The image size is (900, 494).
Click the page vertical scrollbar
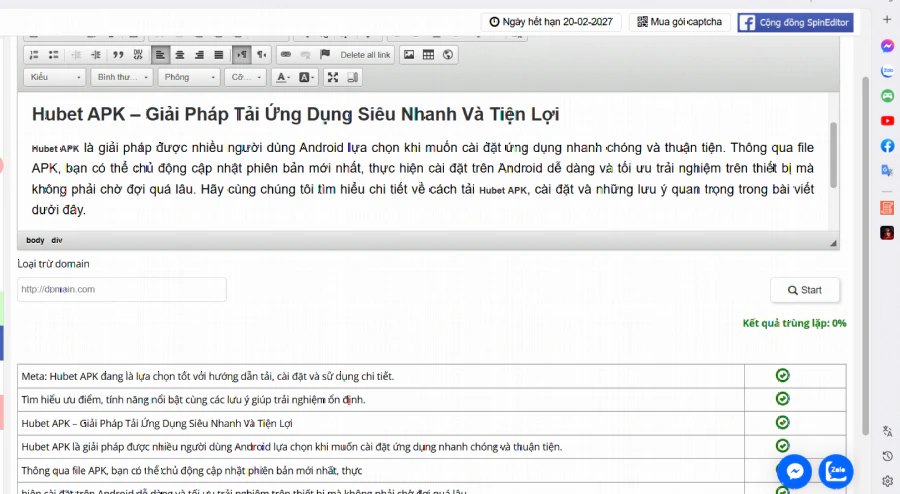point(866,255)
